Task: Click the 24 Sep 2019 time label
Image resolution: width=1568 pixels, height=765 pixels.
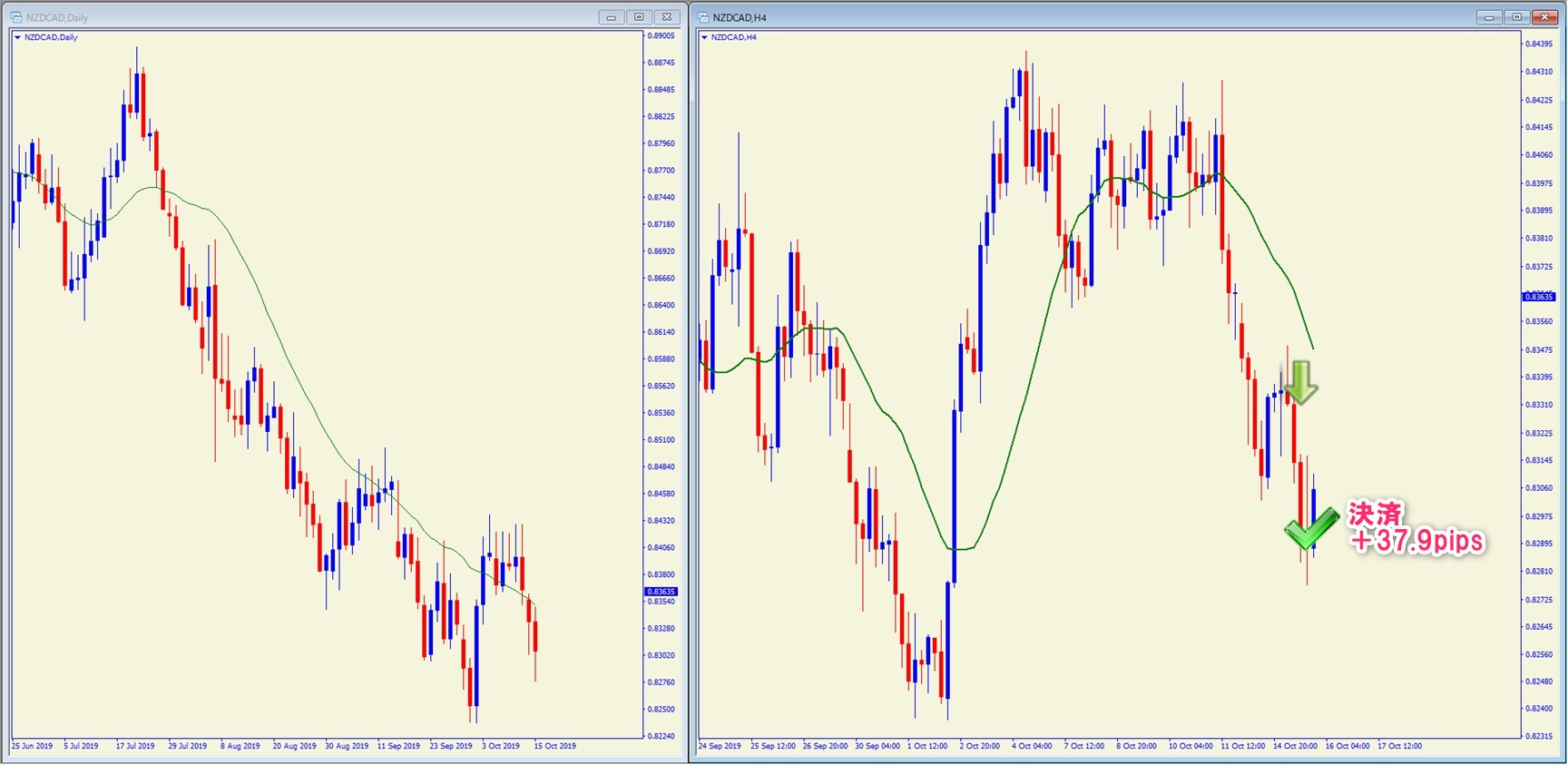Action: tap(720, 746)
